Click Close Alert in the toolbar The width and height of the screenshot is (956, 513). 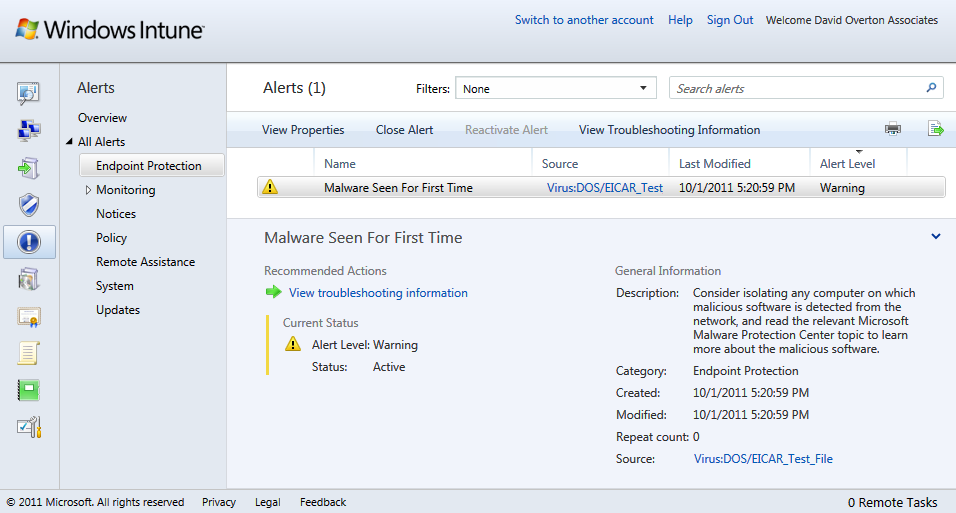(404, 129)
